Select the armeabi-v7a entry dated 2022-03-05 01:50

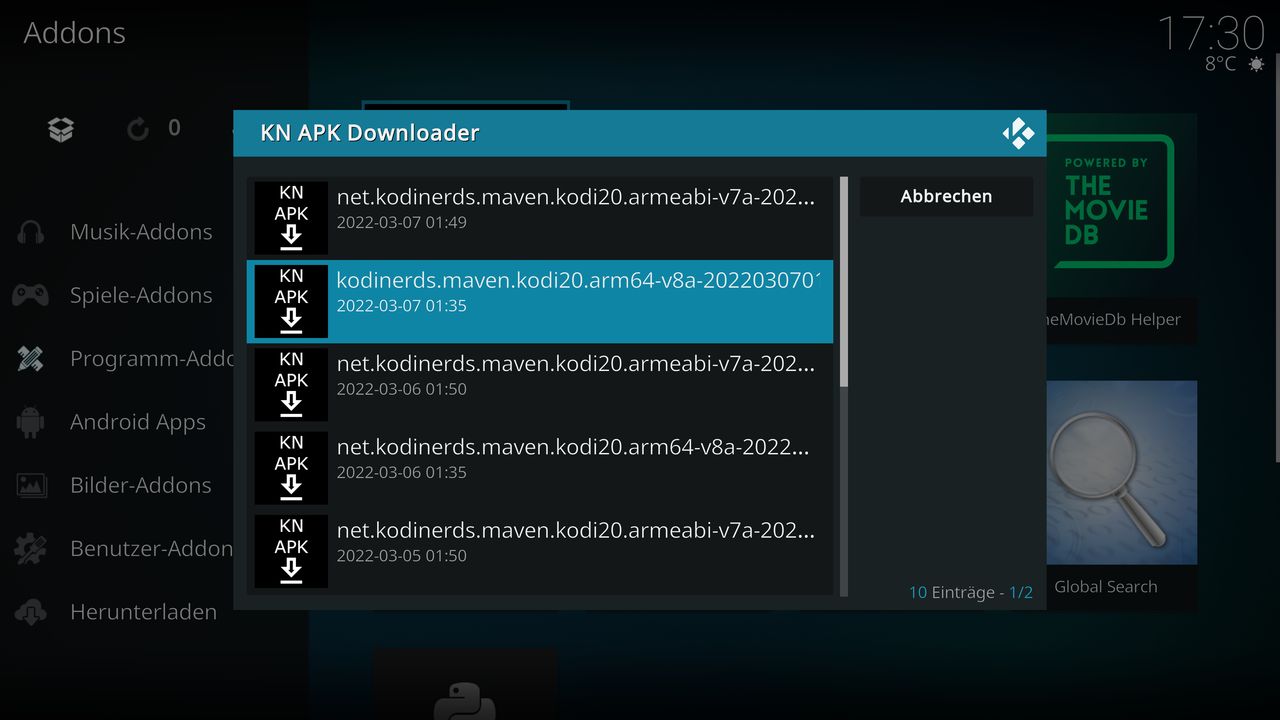coord(540,551)
